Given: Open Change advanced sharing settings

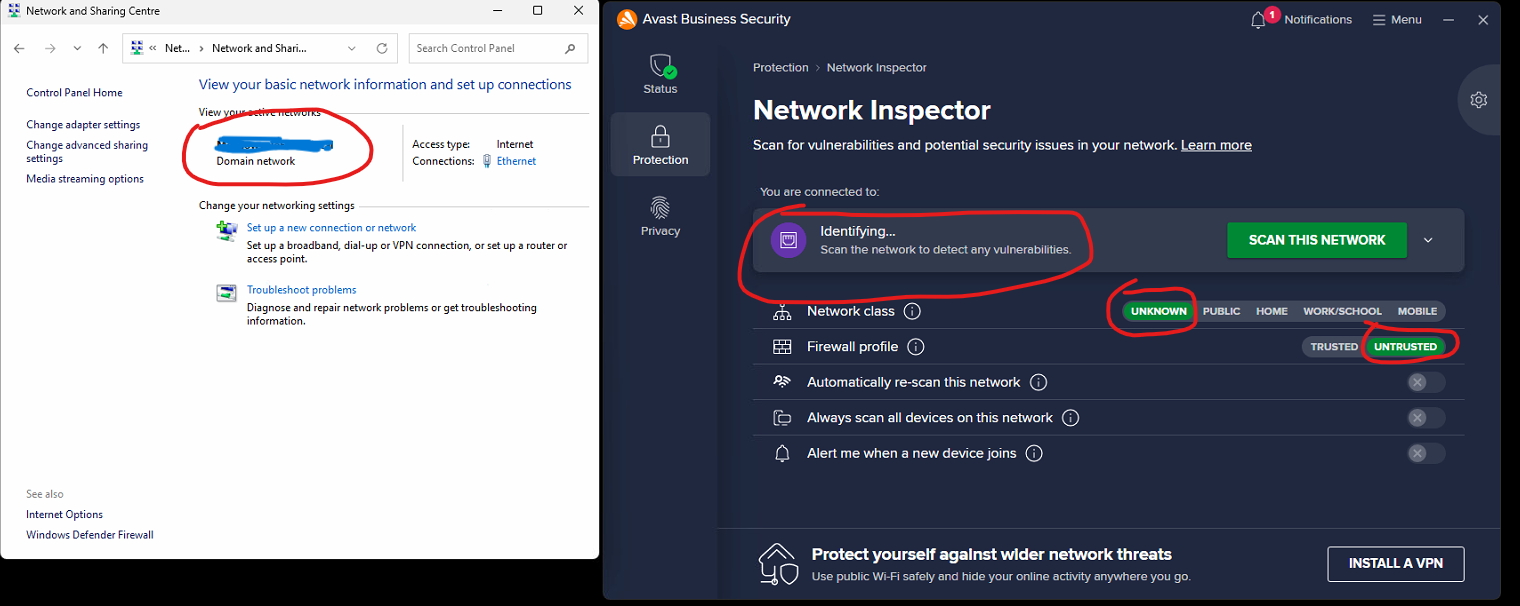Looking at the screenshot, I should click(87, 152).
